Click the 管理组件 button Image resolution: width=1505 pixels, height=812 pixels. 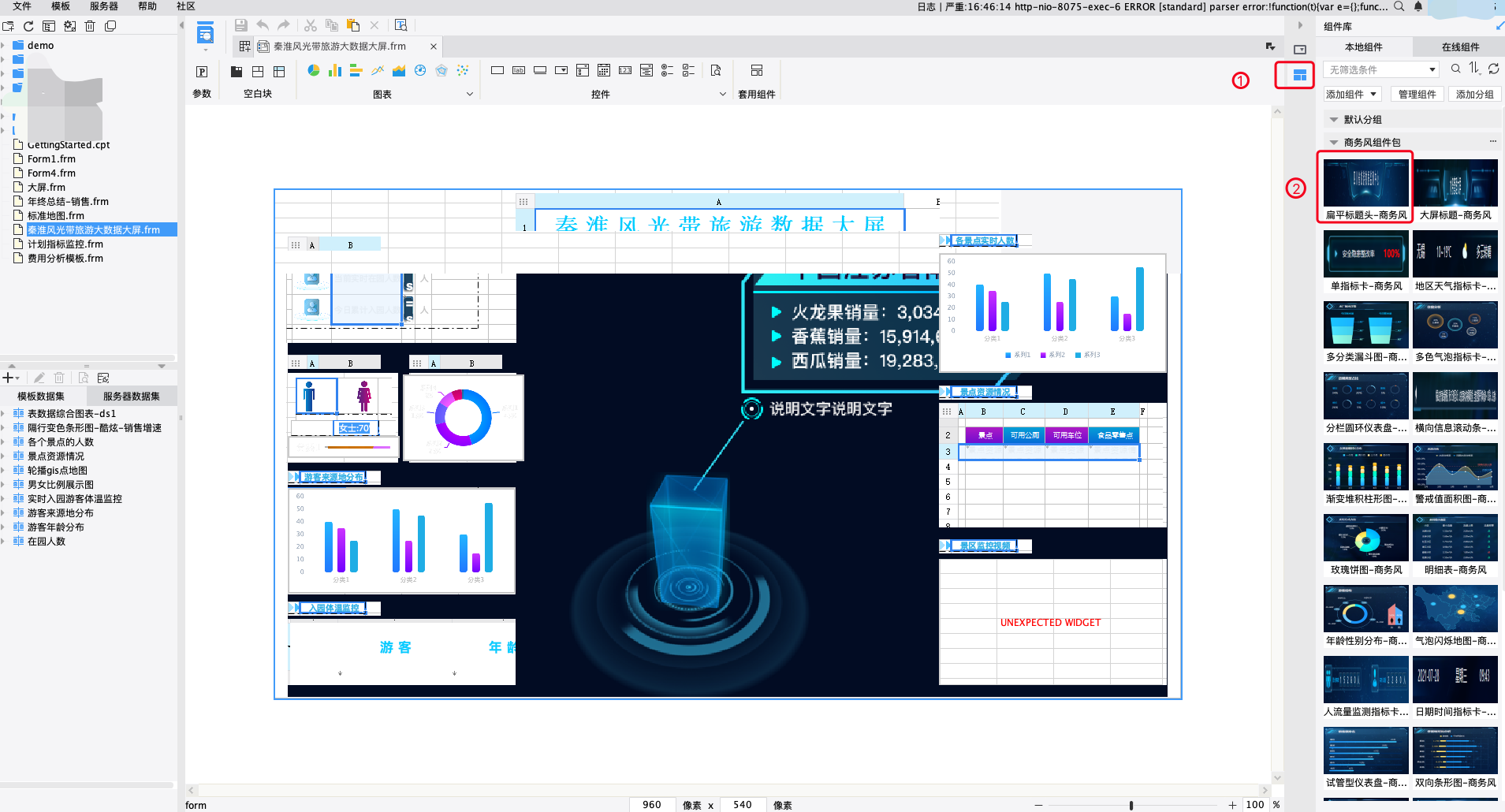[x=1417, y=95]
